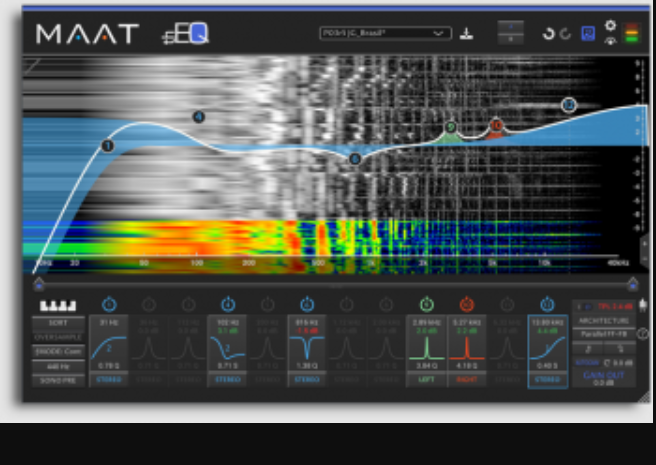The height and width of the screenshot is (465, 656).
Task: Click the 3.84 Q value of 2.89 kHz band
Action: [426, 366]
